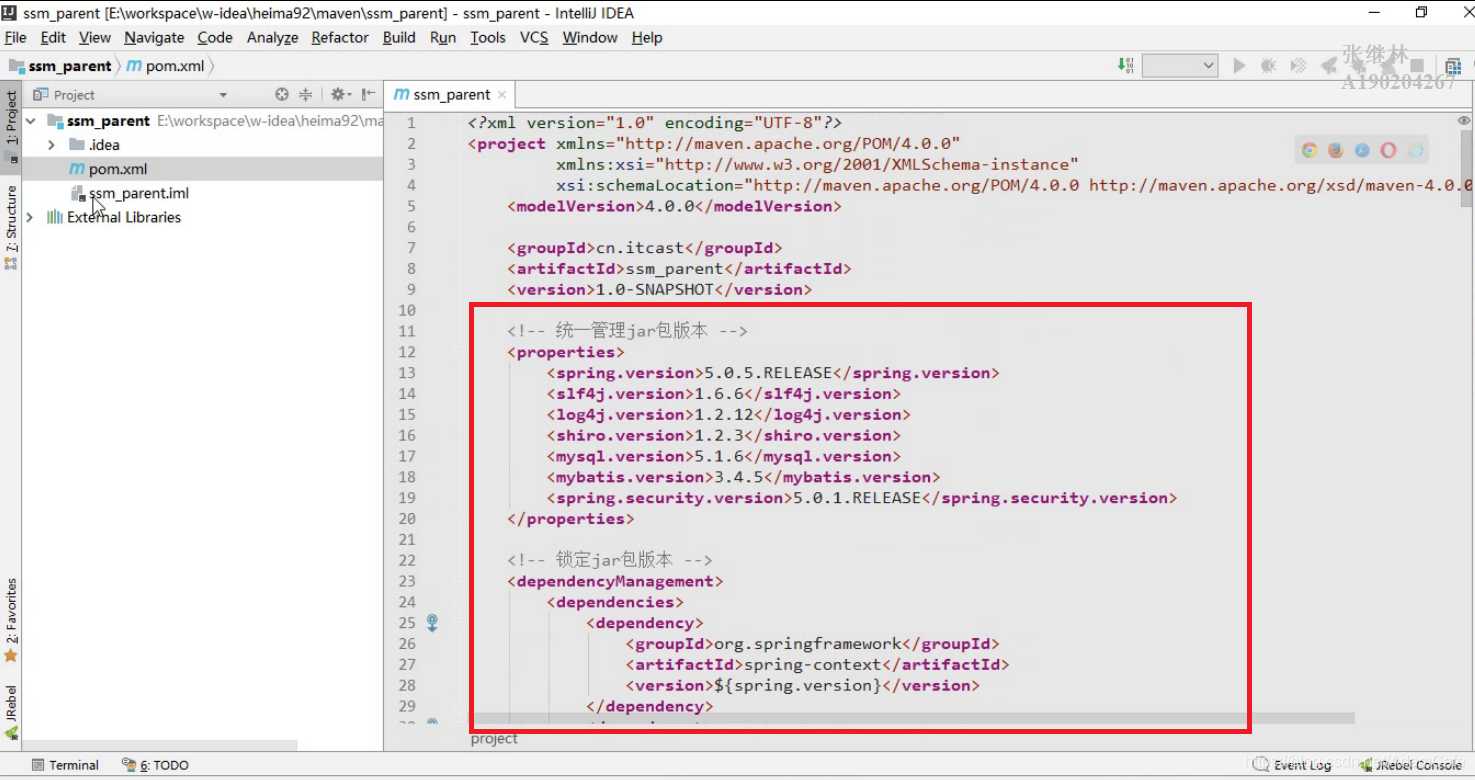Click the editor vertical scrollbar

(x=1464, y=167)
